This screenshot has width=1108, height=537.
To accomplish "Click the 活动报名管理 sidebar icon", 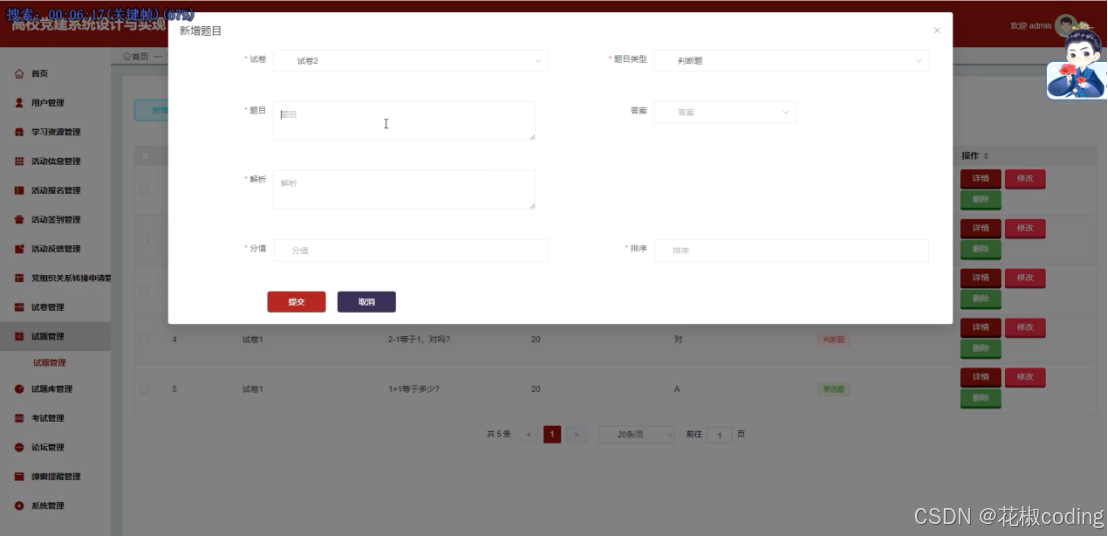I will point(19,191).
